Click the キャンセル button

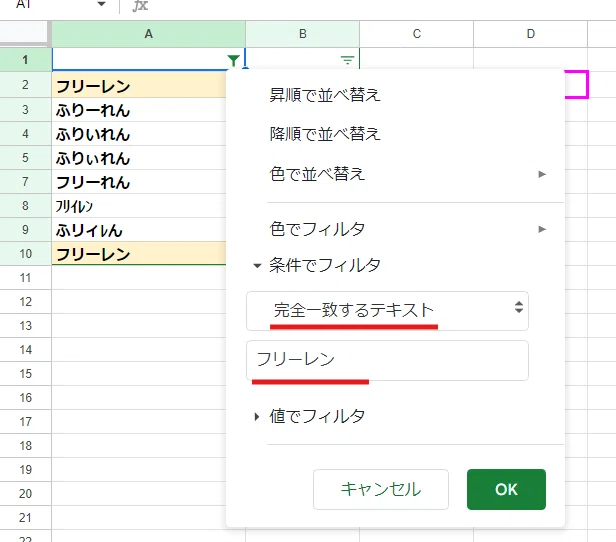pos(381,489)
